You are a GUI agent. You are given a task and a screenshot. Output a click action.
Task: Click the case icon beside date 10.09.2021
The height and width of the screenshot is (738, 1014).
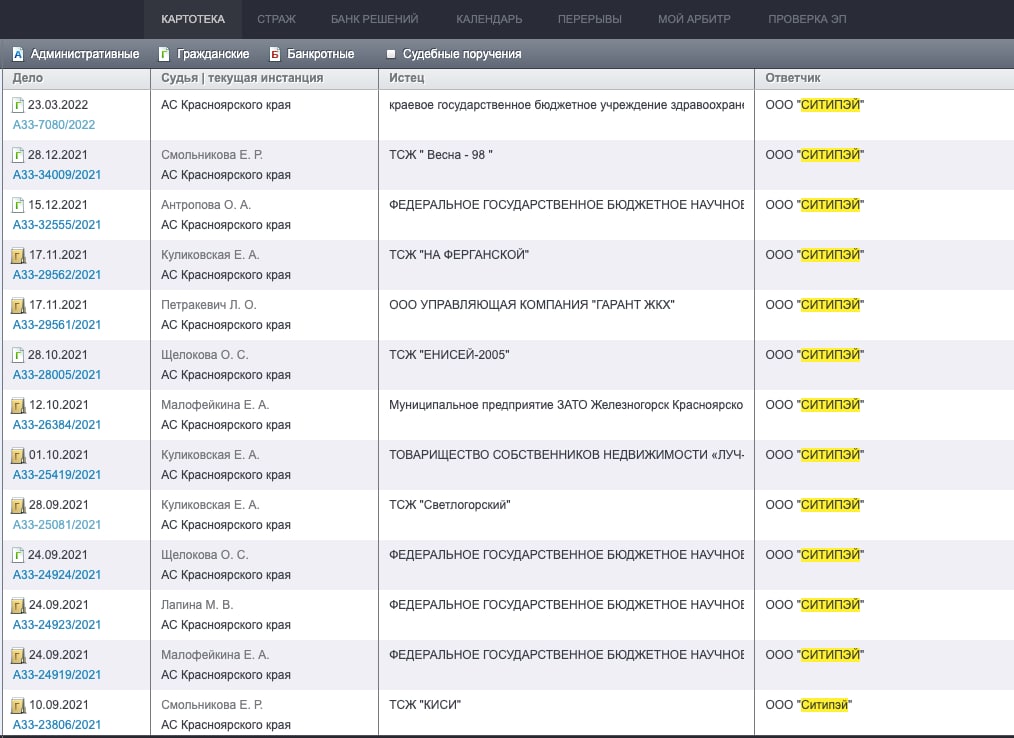(18, 705)
